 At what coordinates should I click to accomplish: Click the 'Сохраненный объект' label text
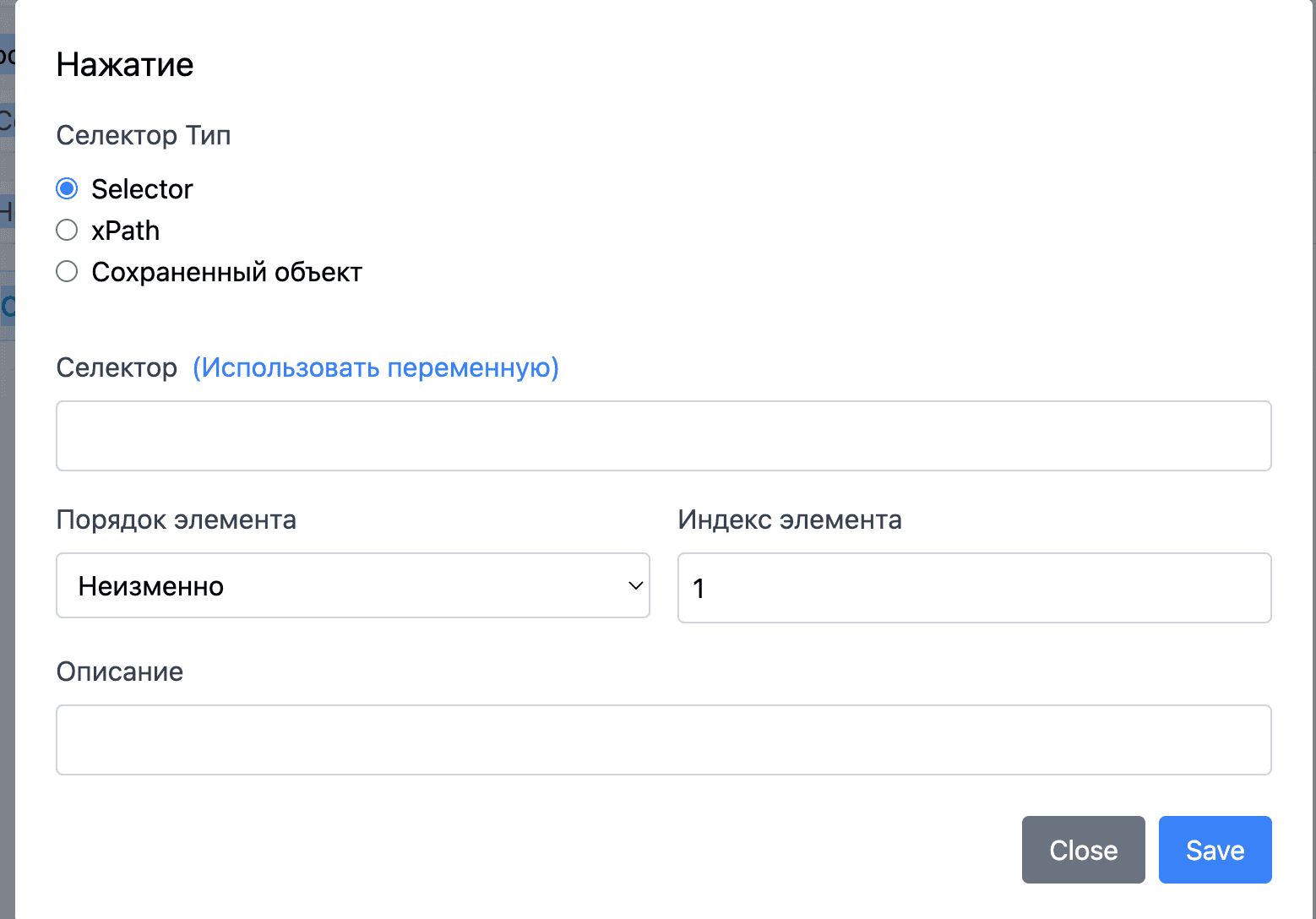click(226, 272)
